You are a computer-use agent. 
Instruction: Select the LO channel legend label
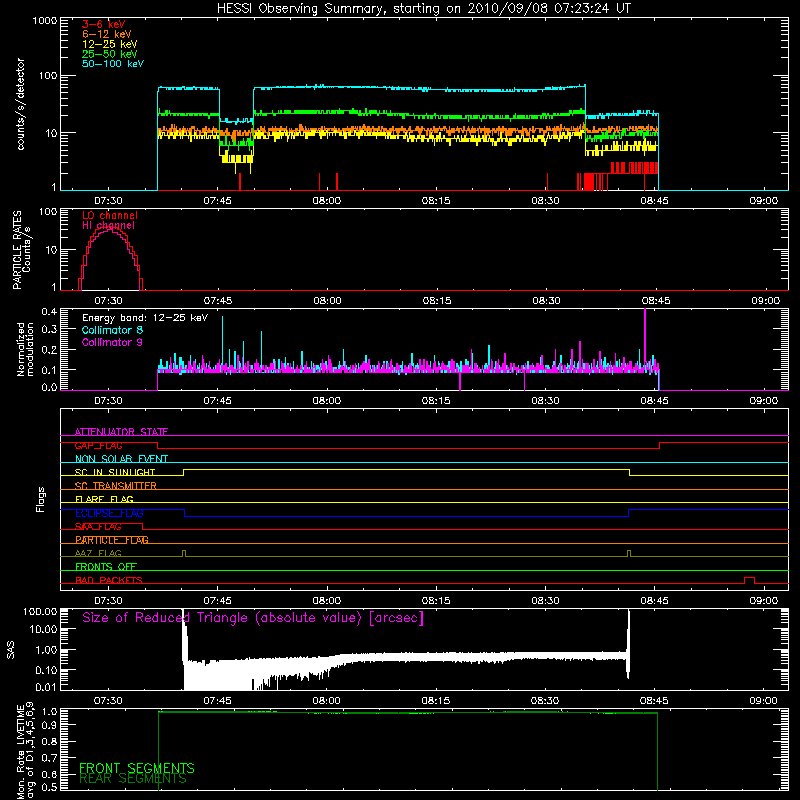(x=110, y=215)
